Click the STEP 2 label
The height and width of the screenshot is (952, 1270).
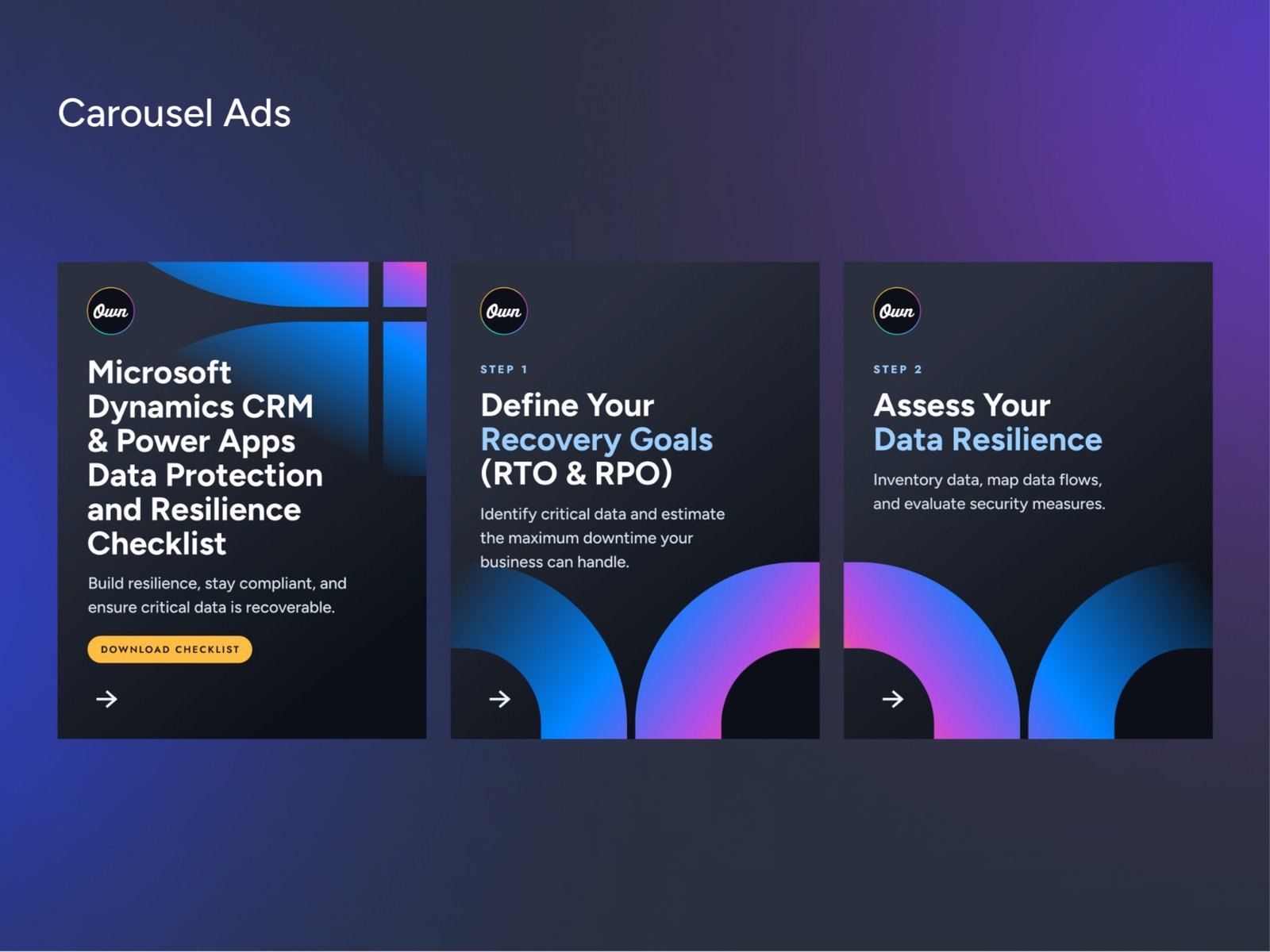(898, 369)
